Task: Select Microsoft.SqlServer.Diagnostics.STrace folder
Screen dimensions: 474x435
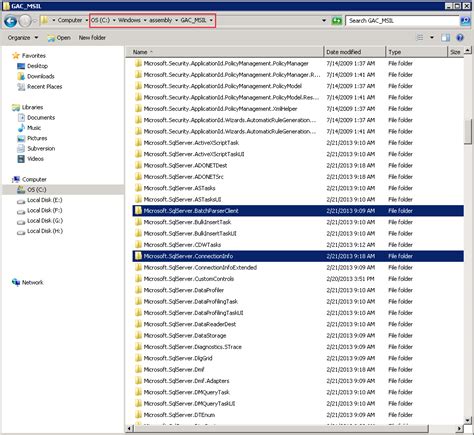Action: point(298,347)
